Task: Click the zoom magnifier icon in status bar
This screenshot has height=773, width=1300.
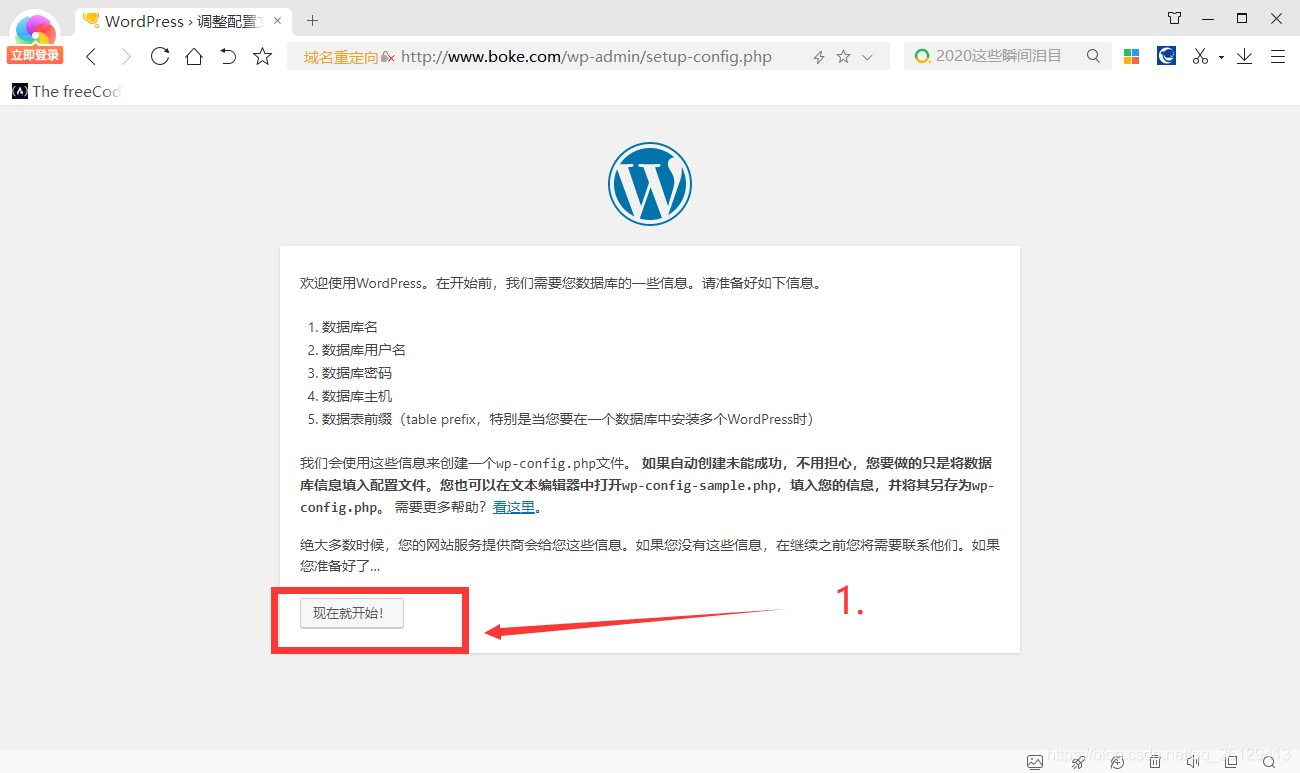Action: coord(1269,762)
